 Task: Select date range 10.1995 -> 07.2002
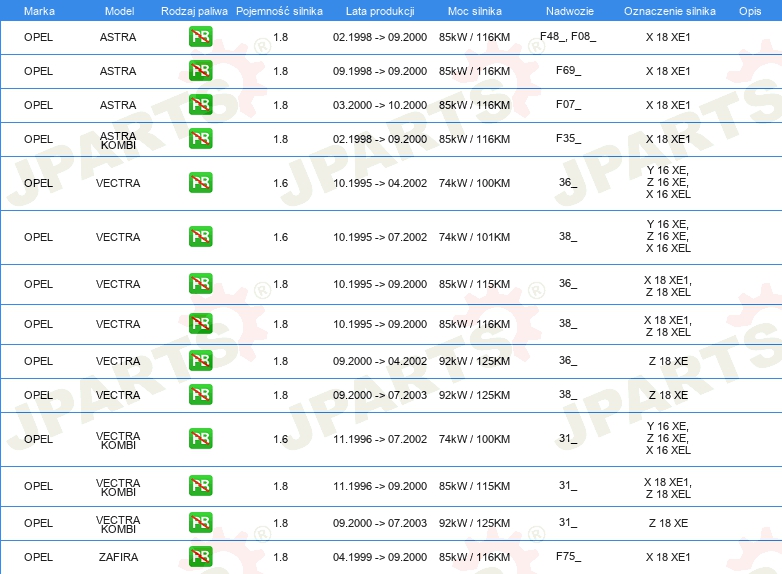[380, 237]
